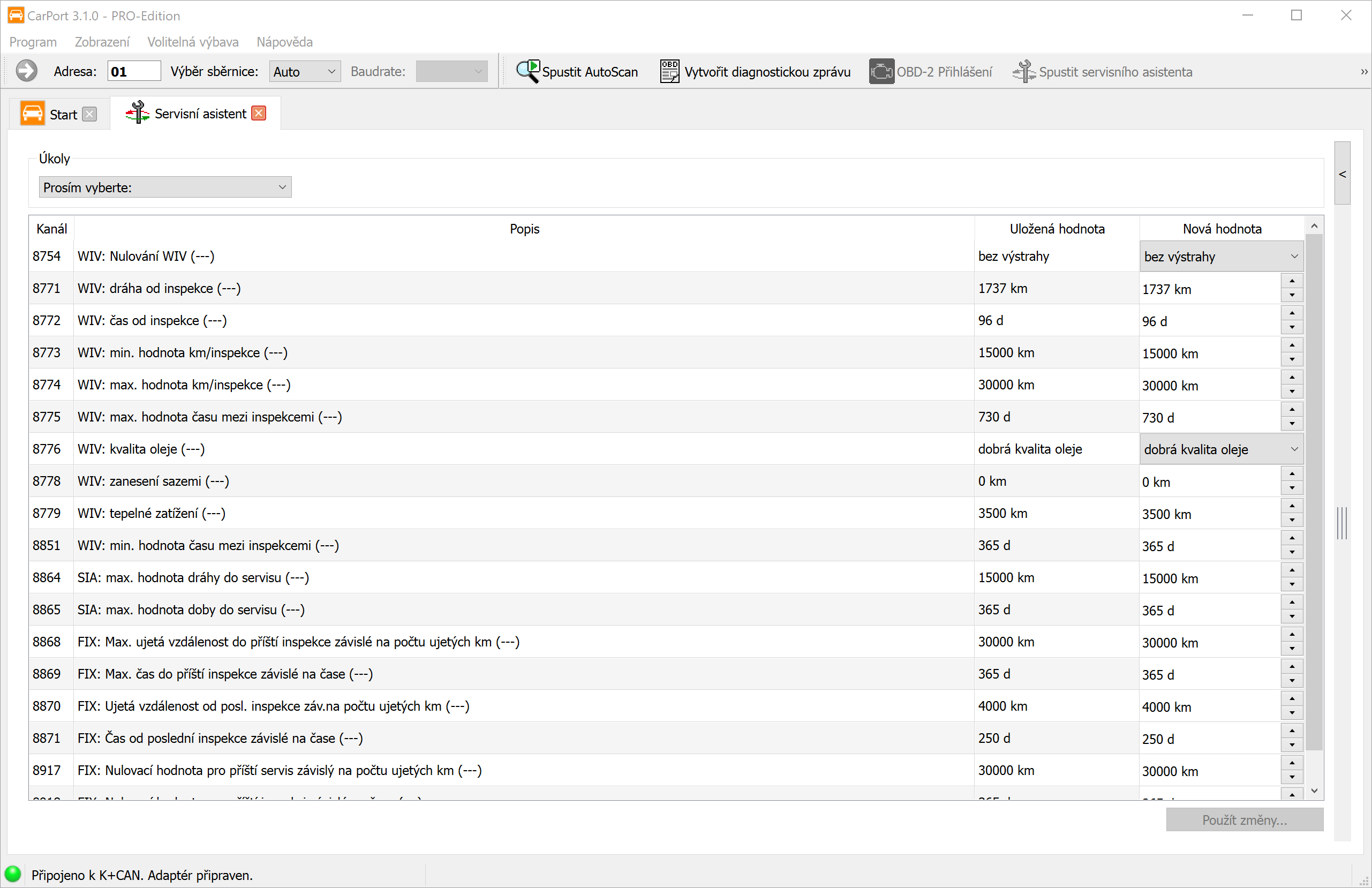Click the Spustit AutoScan magnifier icon
Image resolution: width=1372 pixels, height=888 pixels.
pos(527,72)
